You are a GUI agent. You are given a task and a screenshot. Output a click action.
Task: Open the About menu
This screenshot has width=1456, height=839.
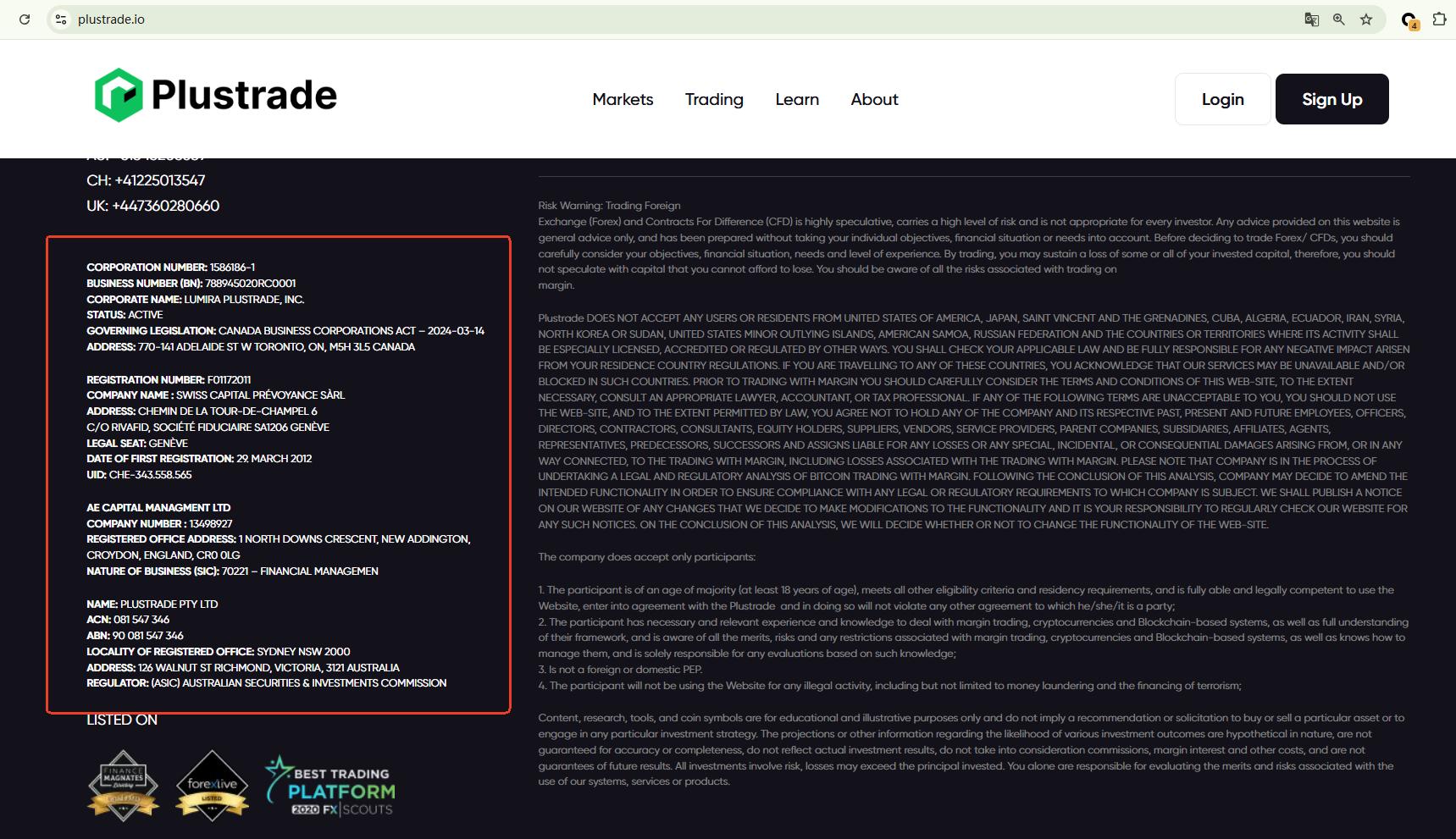click(874, 99)
